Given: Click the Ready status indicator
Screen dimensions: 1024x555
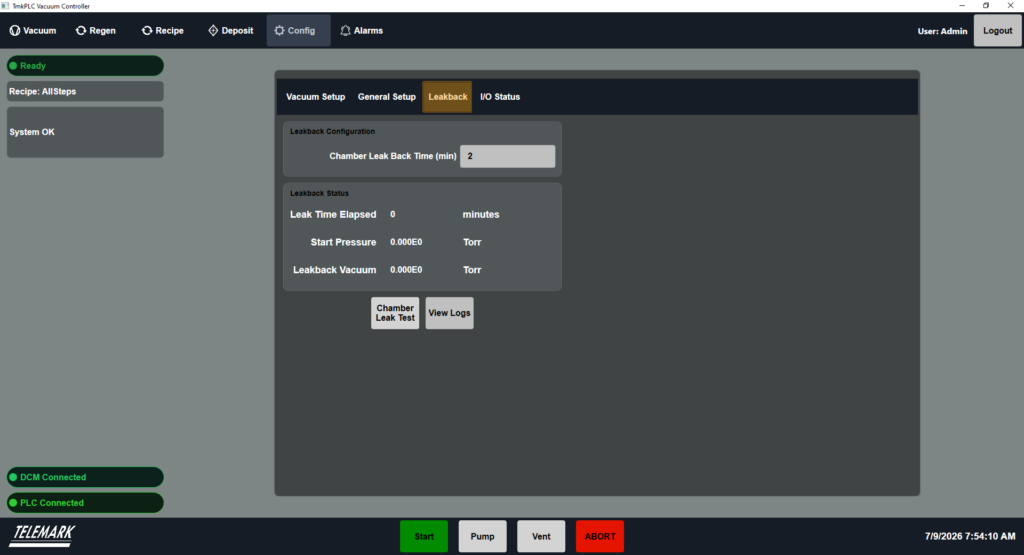Looking at the screenshot, I should click(x=85, y=66).
